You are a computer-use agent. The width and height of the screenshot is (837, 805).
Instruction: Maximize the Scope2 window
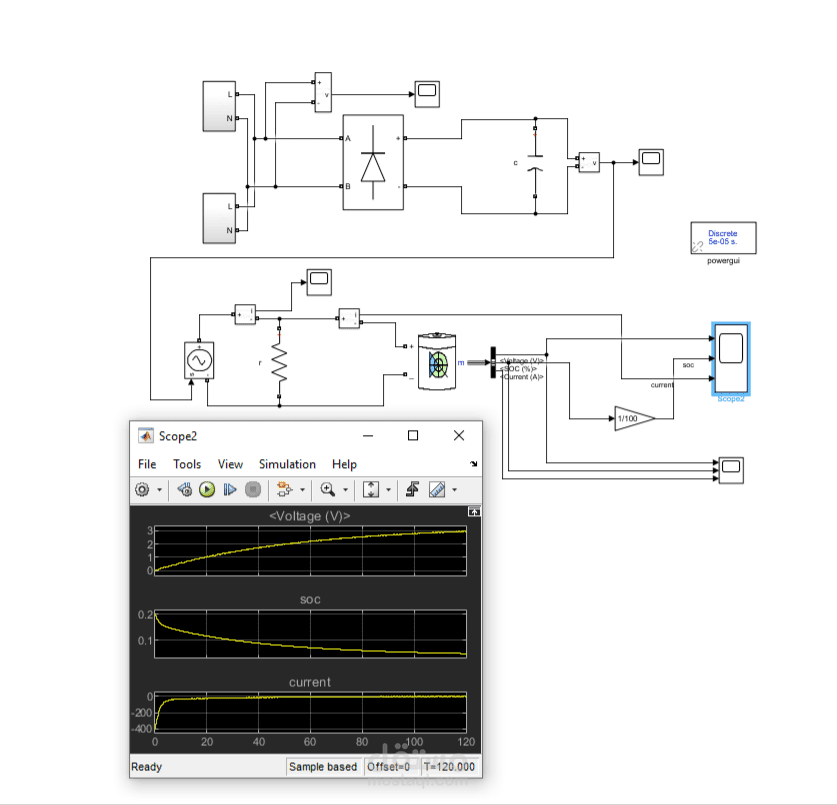[413, 436]
